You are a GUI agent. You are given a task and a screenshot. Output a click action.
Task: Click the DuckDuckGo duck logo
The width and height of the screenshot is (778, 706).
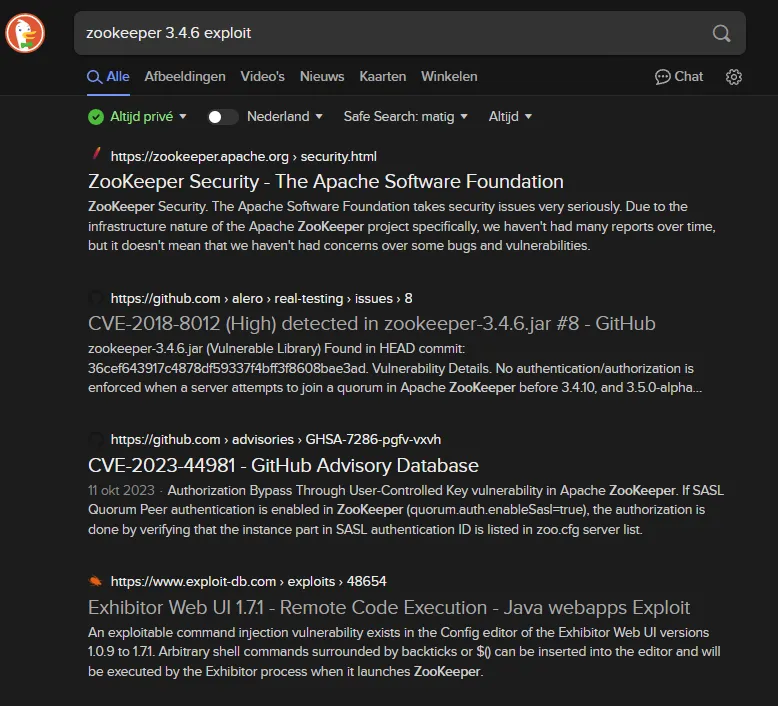[x=25, y=33]
